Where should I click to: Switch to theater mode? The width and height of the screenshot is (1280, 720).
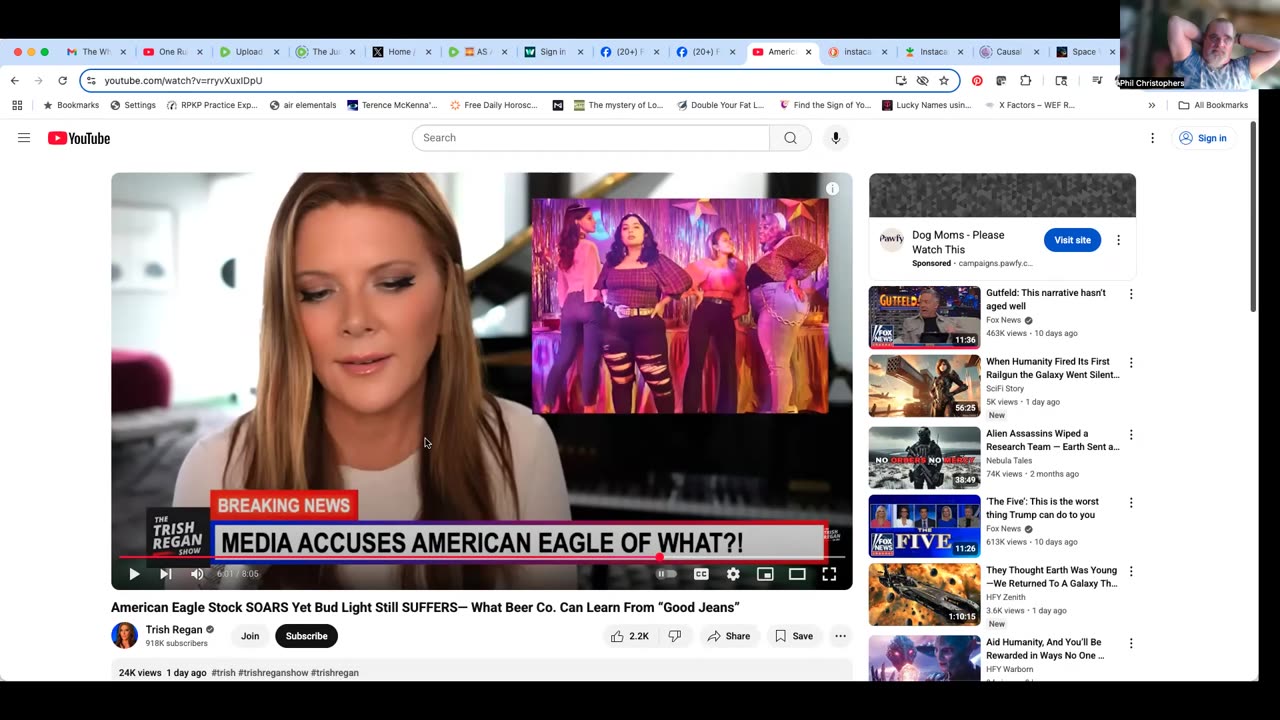click(797, 574)
